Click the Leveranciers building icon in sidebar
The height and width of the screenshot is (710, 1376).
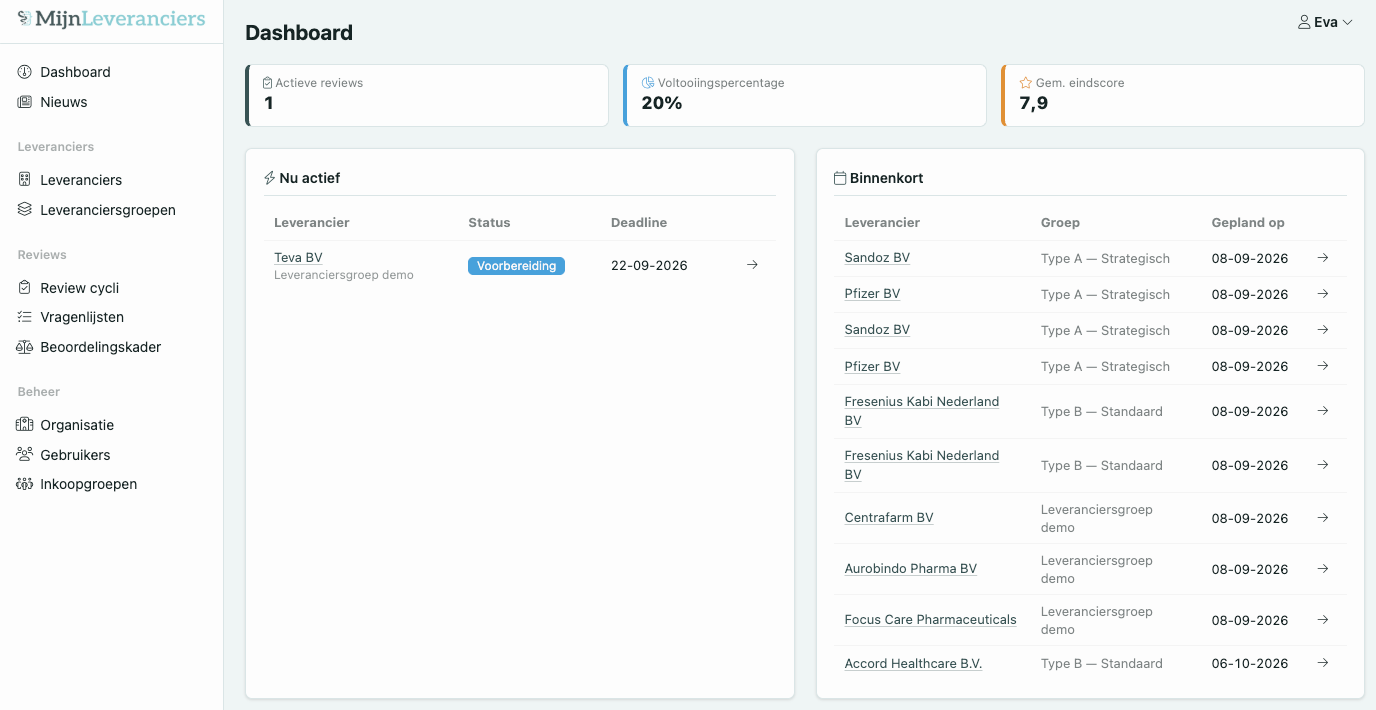[x=25, y=180]
